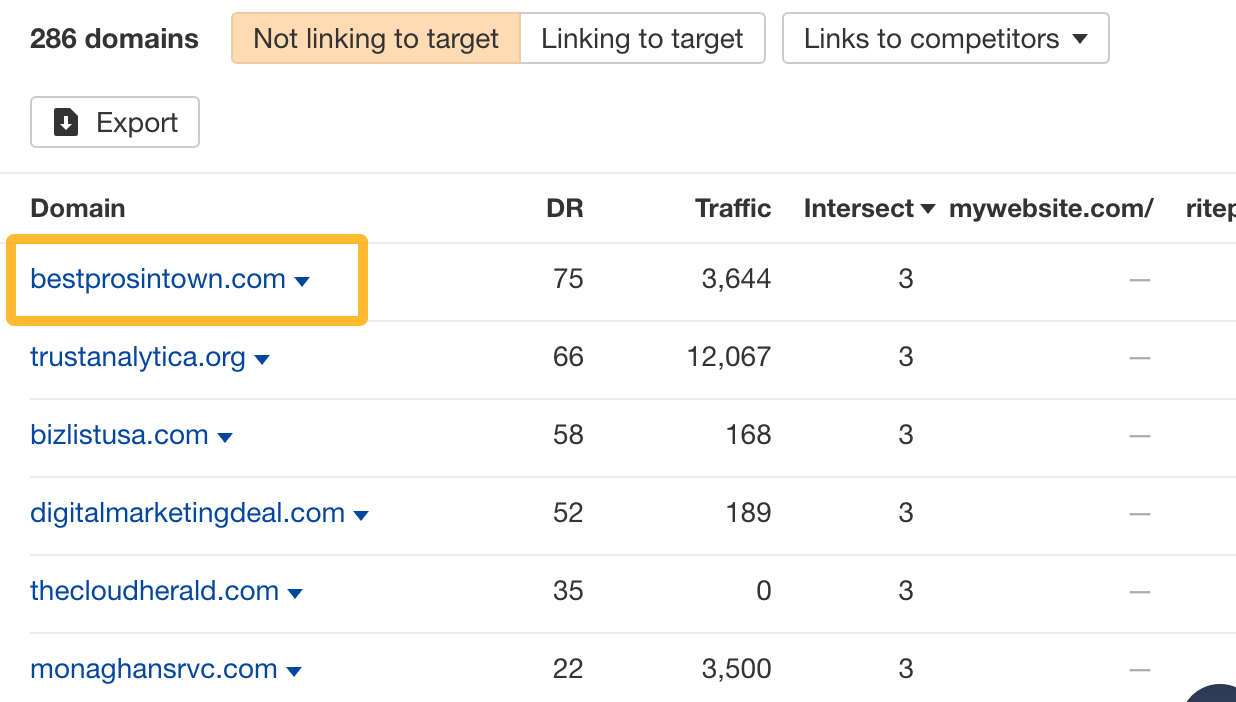Sort by the Traffic column header
Viewport: 1236px width, 702px height.
[733, 208]
